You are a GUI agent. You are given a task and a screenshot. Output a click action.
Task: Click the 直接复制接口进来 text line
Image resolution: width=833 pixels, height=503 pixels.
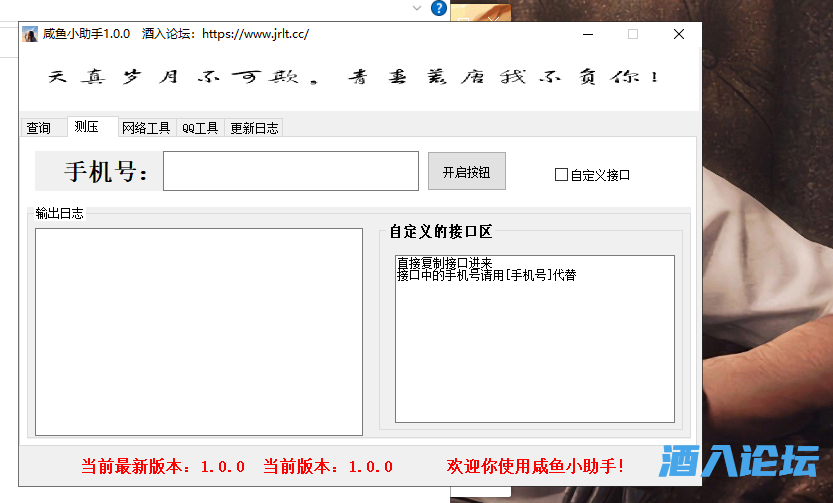pyautogui.click(x=445, y=263)
